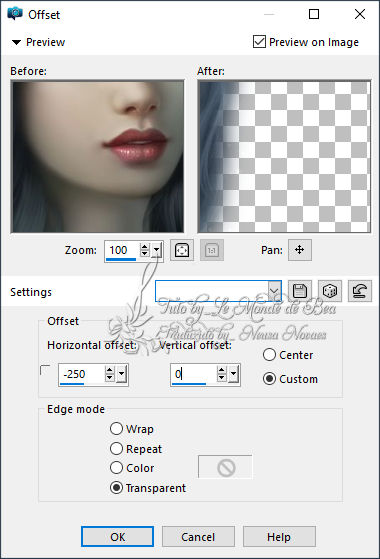Click the Cancel button

(x=198, y=537)
